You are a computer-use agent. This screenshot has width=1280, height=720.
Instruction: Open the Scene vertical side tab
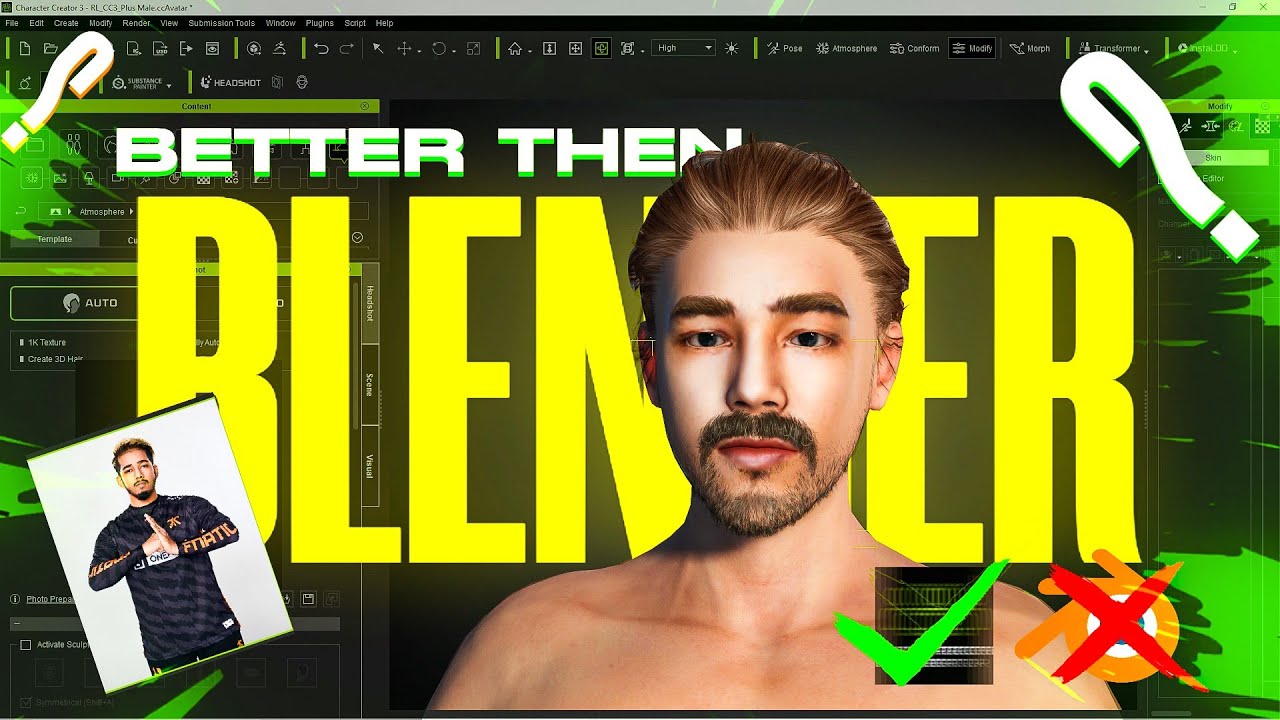click(x=369, y=385)
